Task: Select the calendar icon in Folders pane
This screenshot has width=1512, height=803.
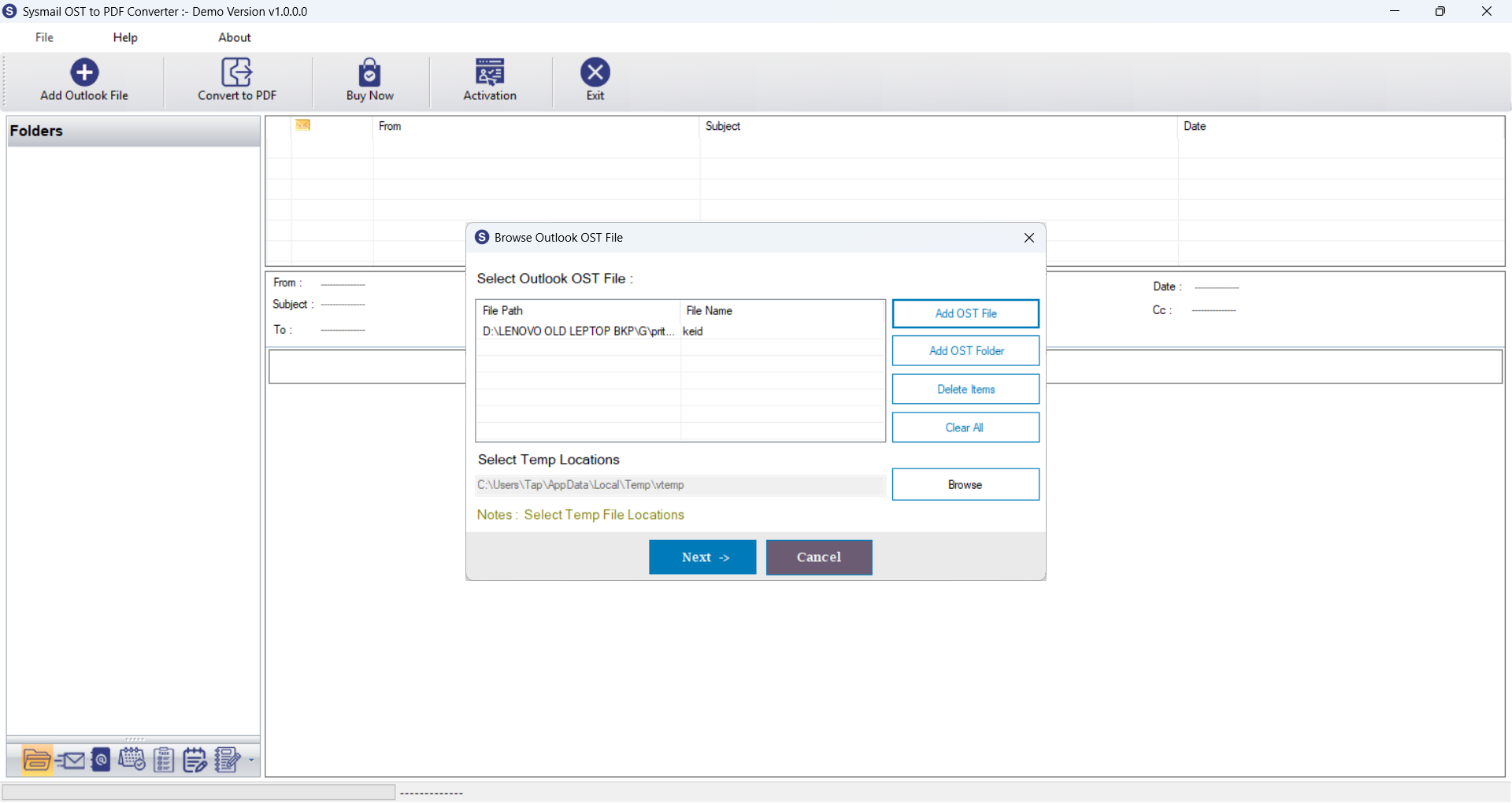Action: (x=132, y=760)
